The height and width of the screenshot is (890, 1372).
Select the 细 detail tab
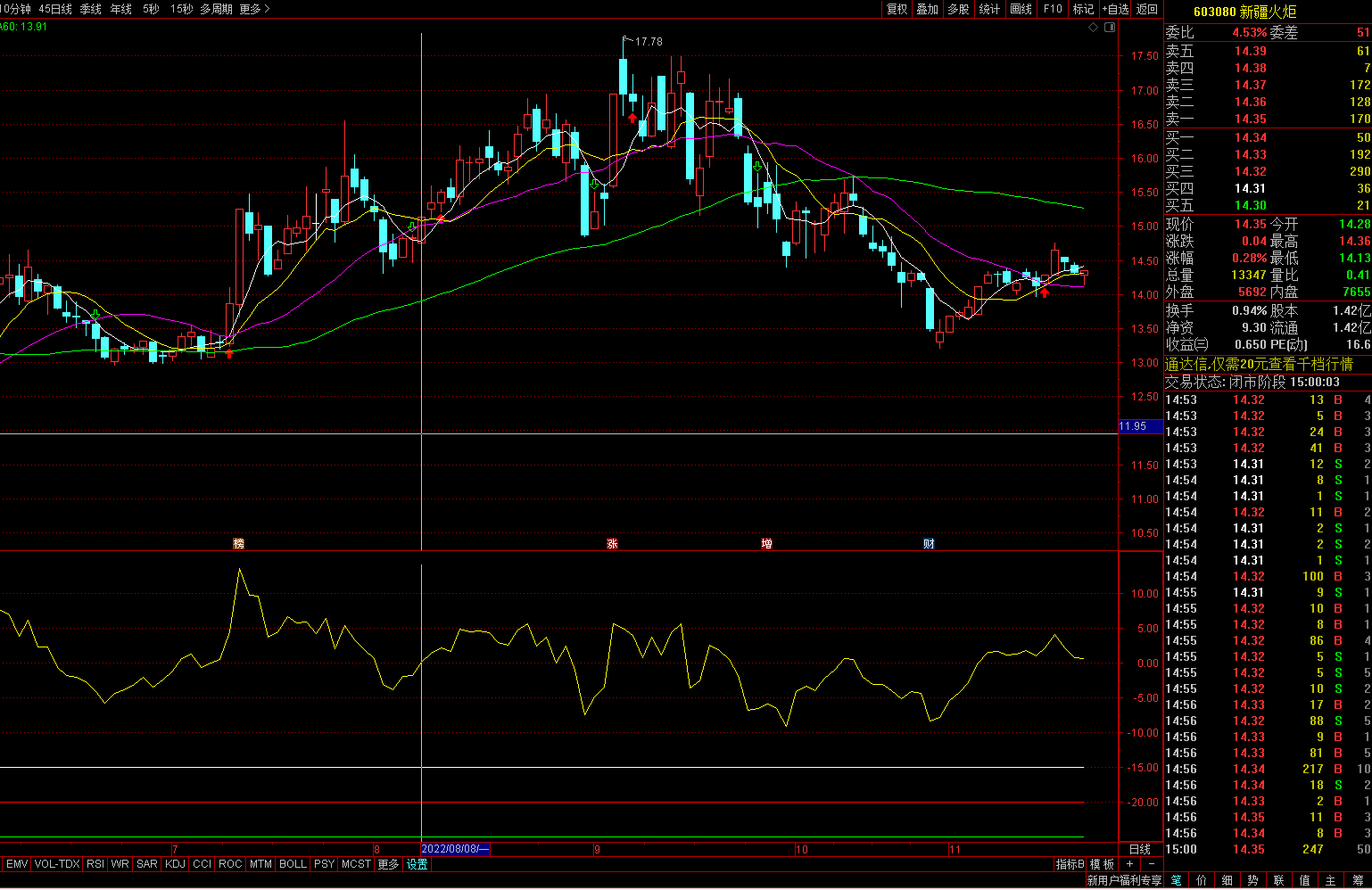(x=1227, y=881)
